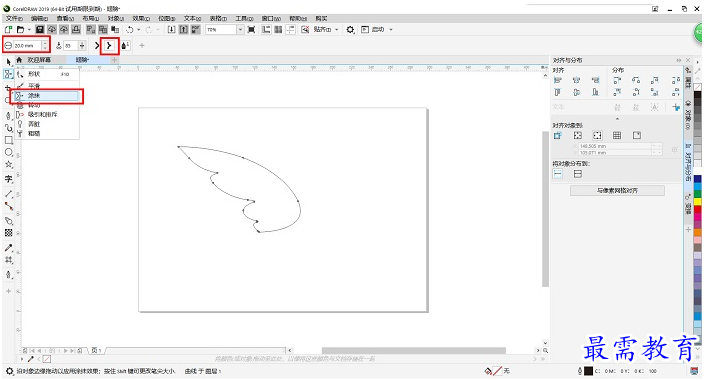Toggle pen pressure button on property bar

[125, 45]
